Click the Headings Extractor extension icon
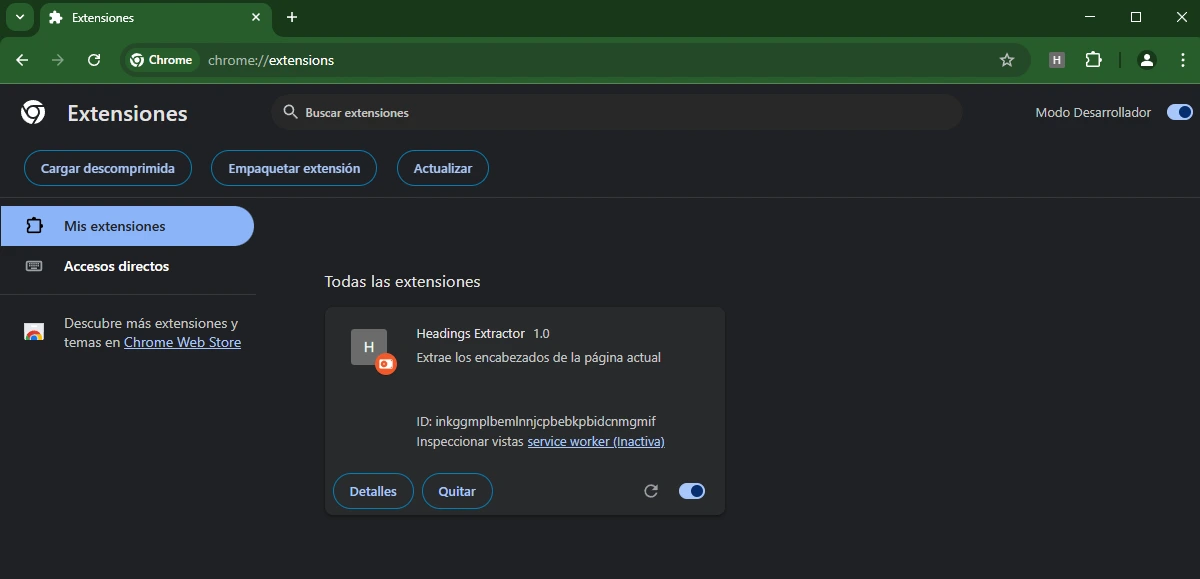 pyautogui.click(x=369, y=348)
